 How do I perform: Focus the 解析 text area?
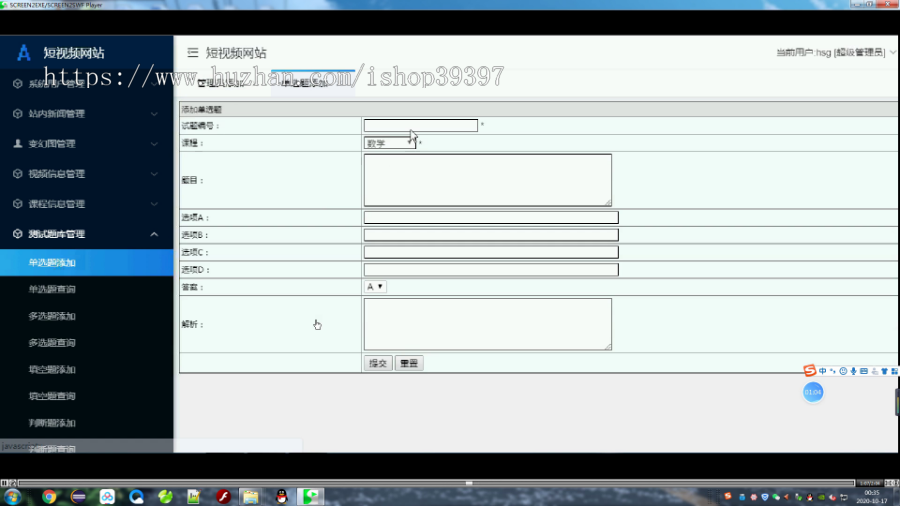tap(488, 324)
